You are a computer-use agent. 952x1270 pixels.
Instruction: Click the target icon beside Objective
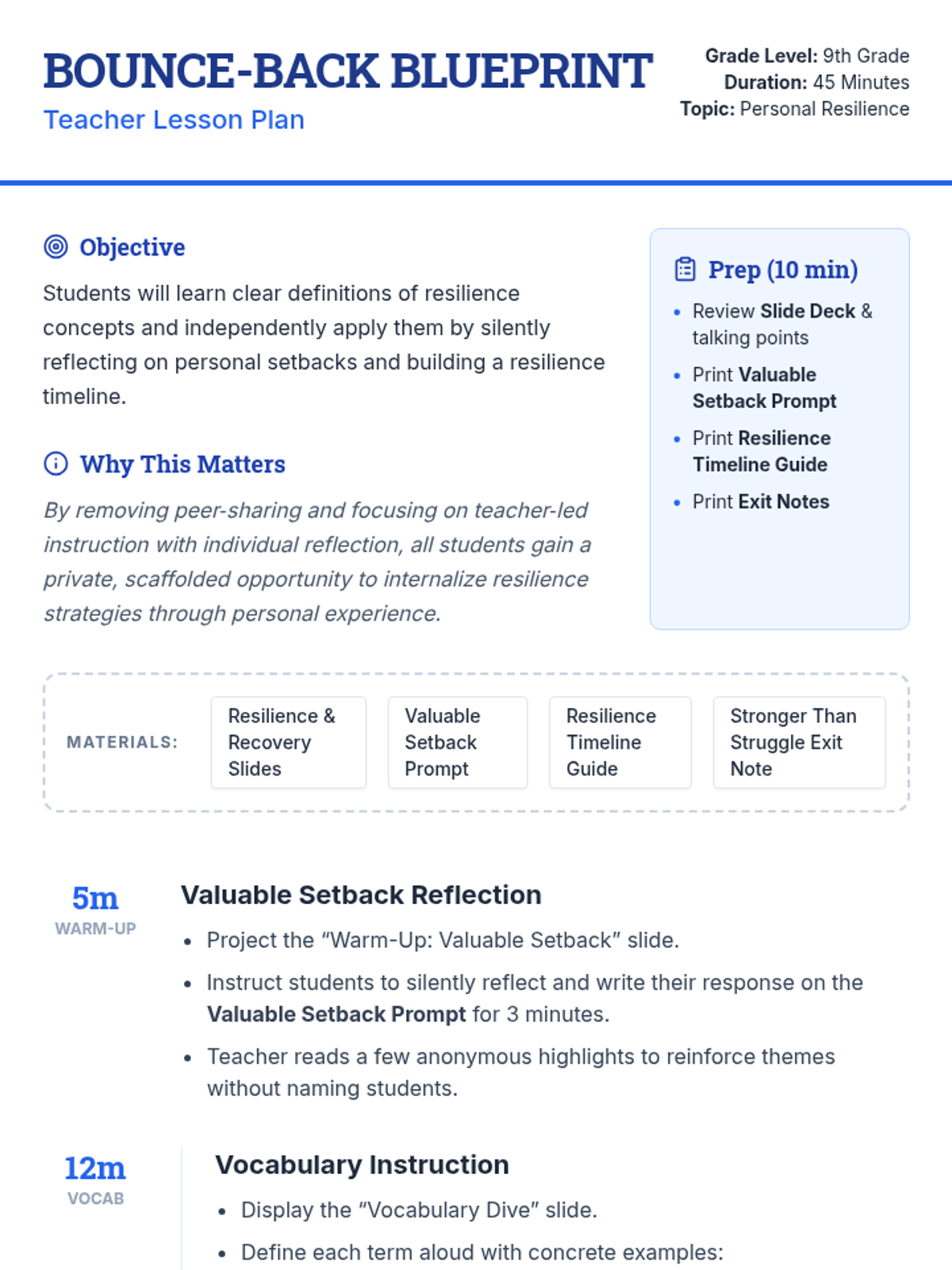coord(56,247)
